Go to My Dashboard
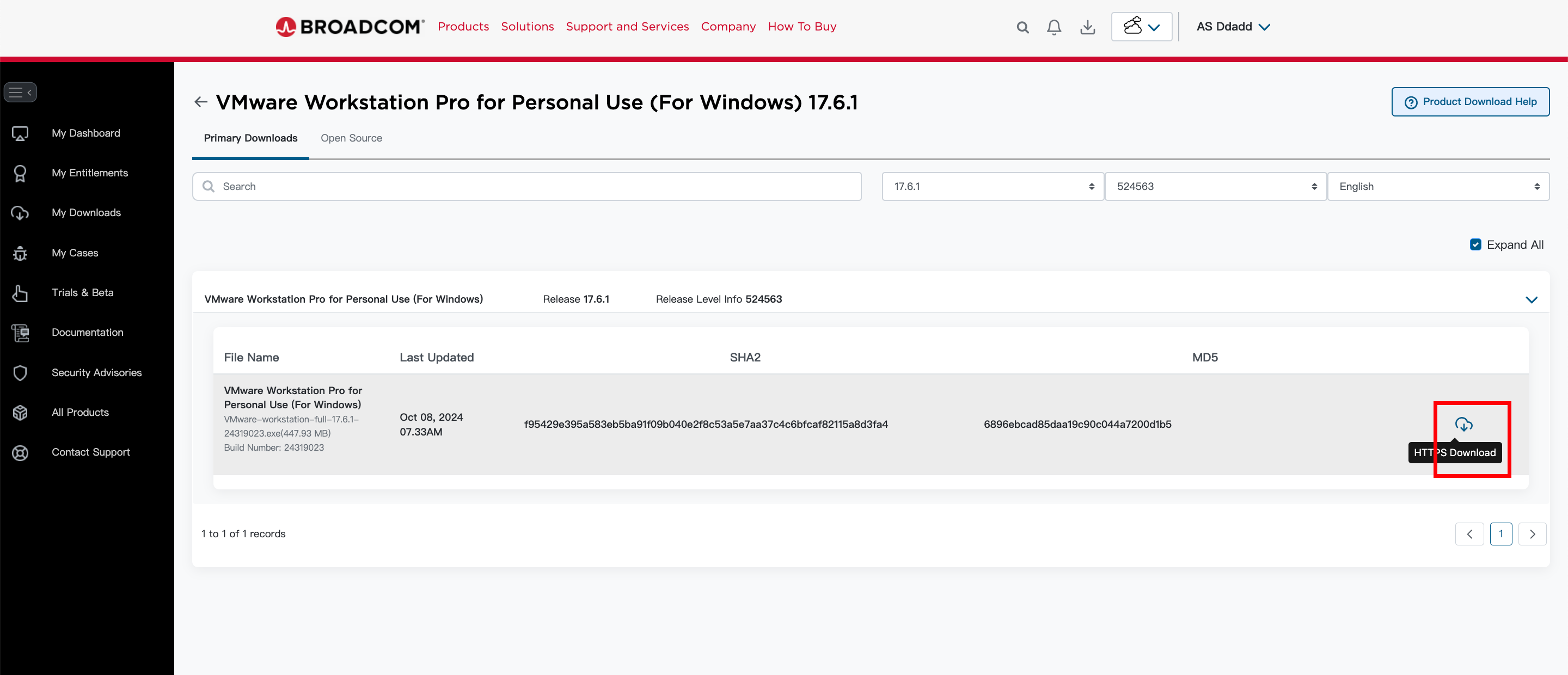This screenshot has height=675, width=1568. coord(86,133)
